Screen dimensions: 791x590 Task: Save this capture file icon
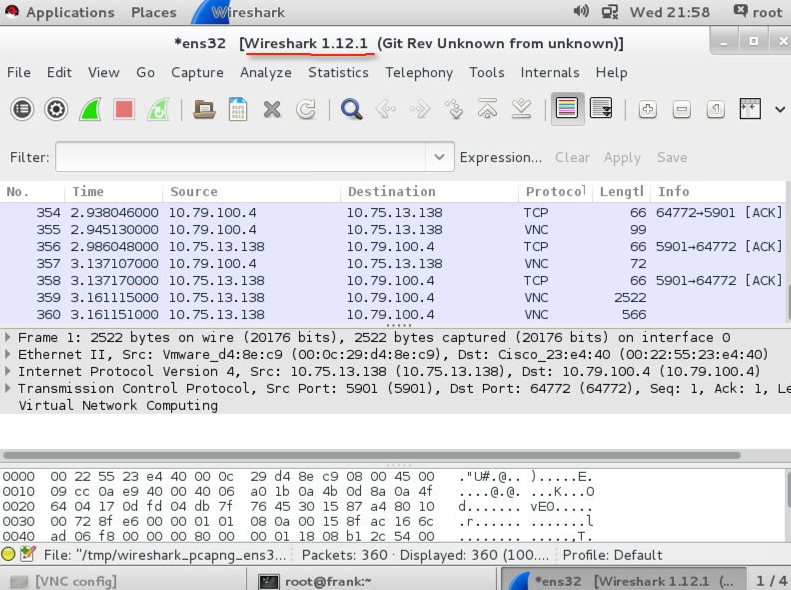click(x=238, y=109)
